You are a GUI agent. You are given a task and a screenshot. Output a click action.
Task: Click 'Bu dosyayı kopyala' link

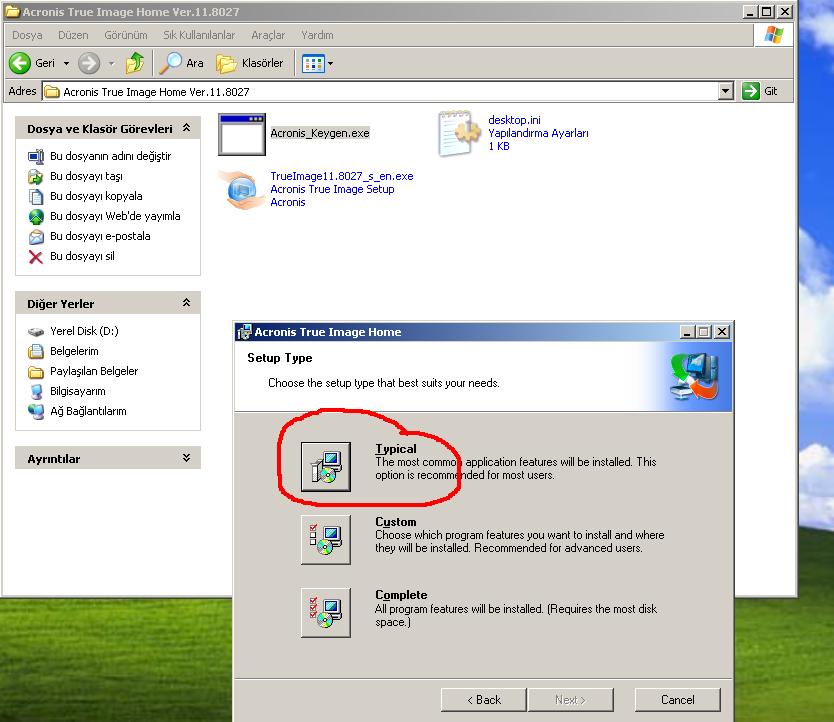coord(96,196)
